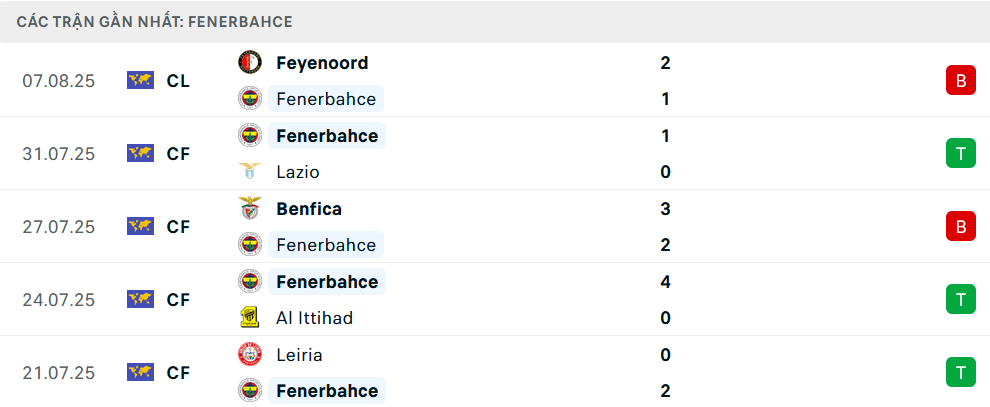This screenshot has width=990, height=407.
Task: Click the green T badge for 31.07.25
Action: [x=960, y=153]
